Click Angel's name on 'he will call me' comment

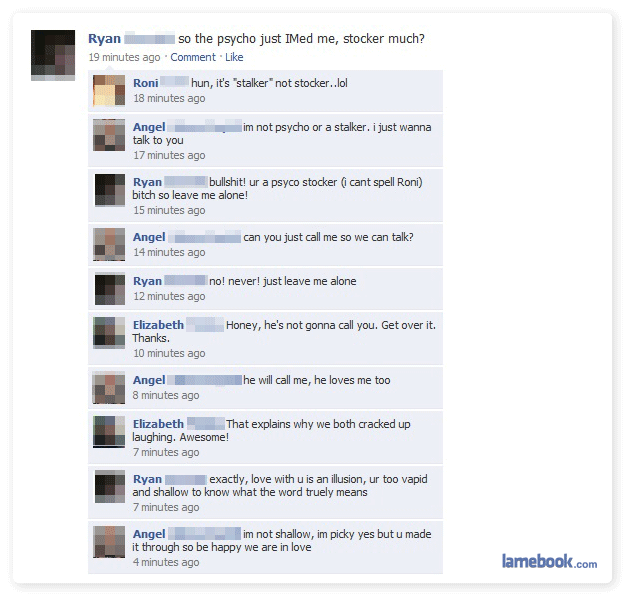149,380
